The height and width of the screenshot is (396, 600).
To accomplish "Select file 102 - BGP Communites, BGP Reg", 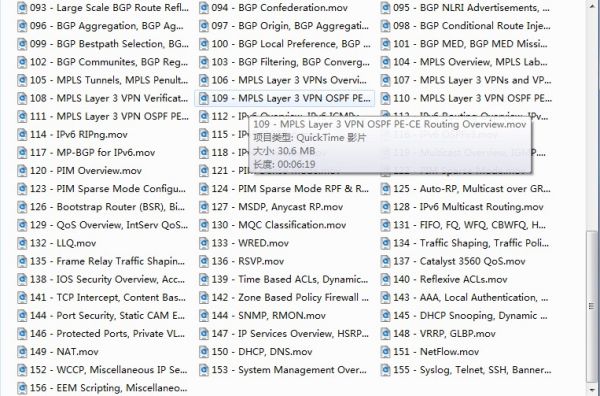I will click(x=103, y=62).
